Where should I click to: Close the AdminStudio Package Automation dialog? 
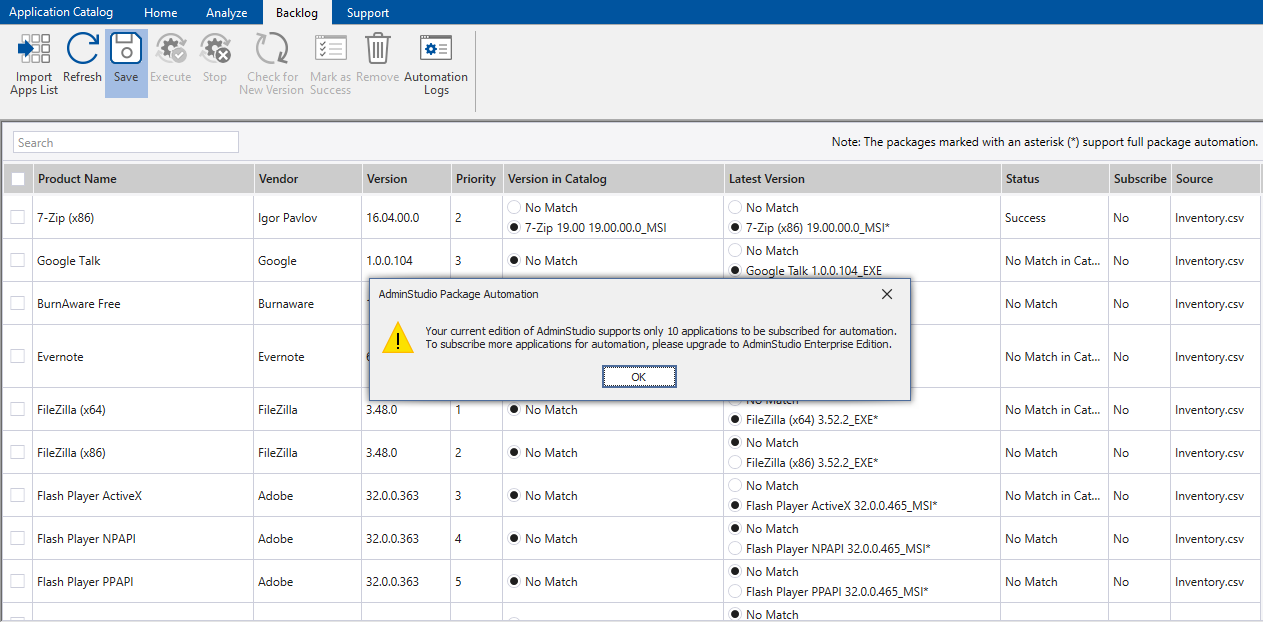tap(886, 294)
